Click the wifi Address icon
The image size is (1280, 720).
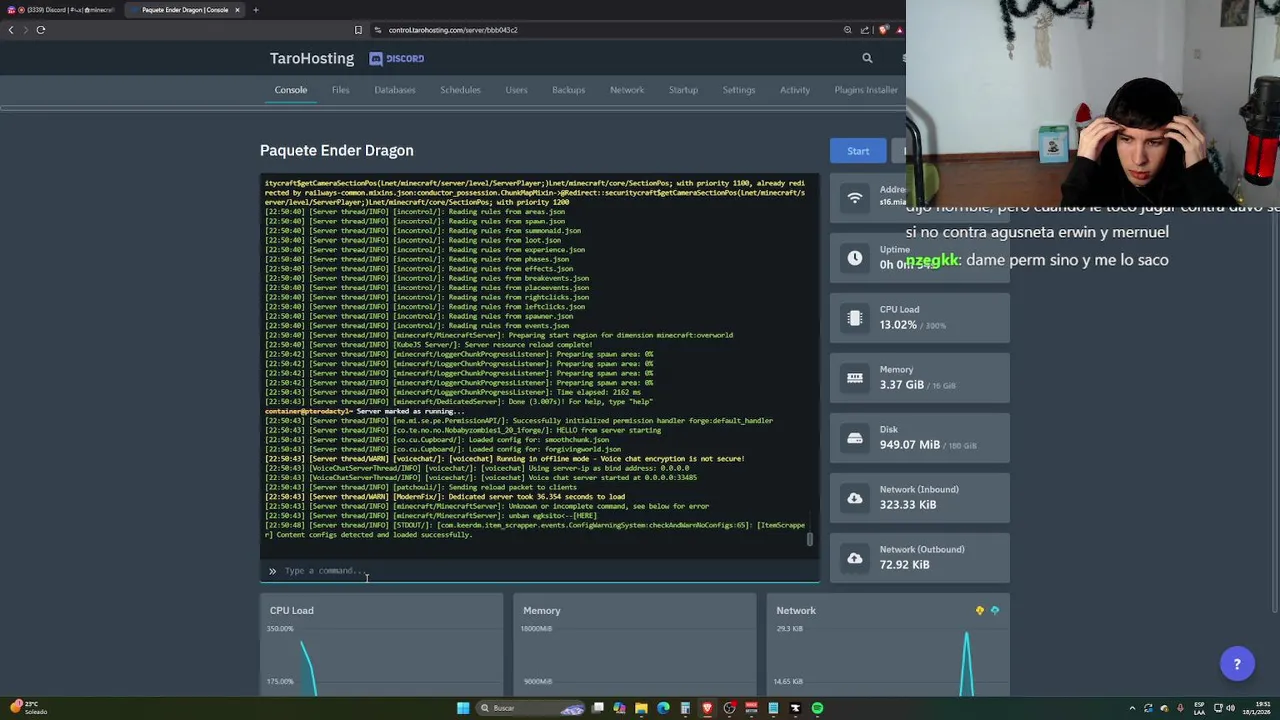[x=854, y=198]
